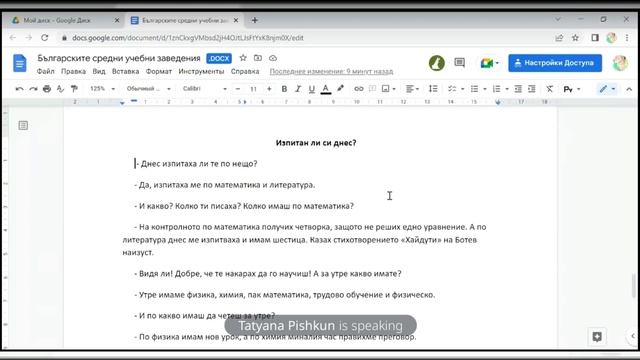Open the Формат menu
This screenshot has width=640, height=360.
pyautogui.click(x=159, y=71)
